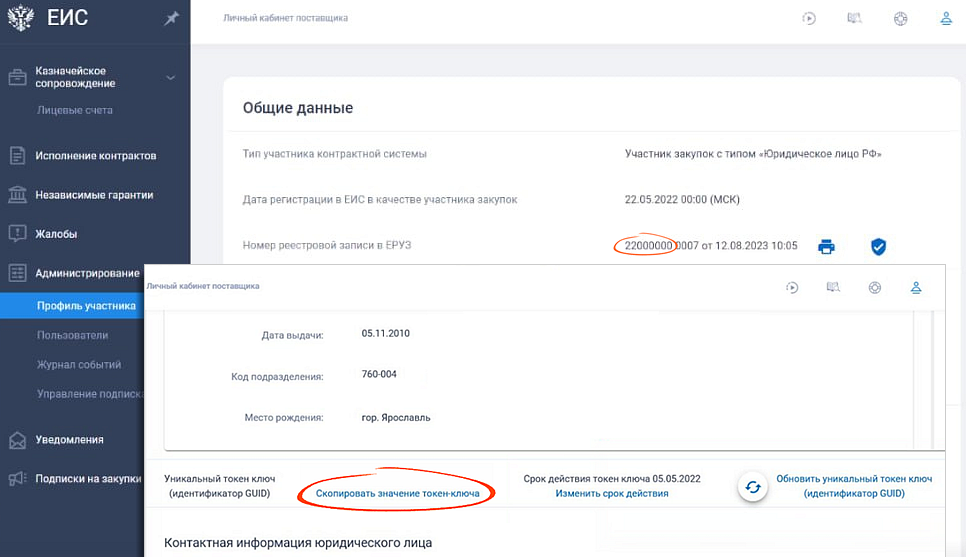Click the Скопировать значение токен-ключа link

pyautogui.click(x=397, y=493)
